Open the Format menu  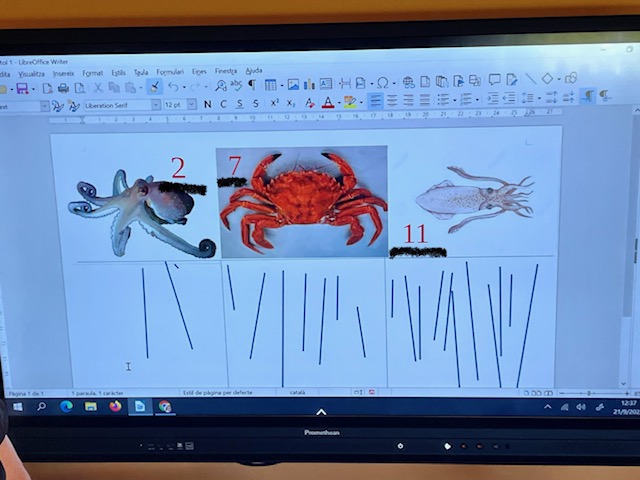[x=92, y=73]
